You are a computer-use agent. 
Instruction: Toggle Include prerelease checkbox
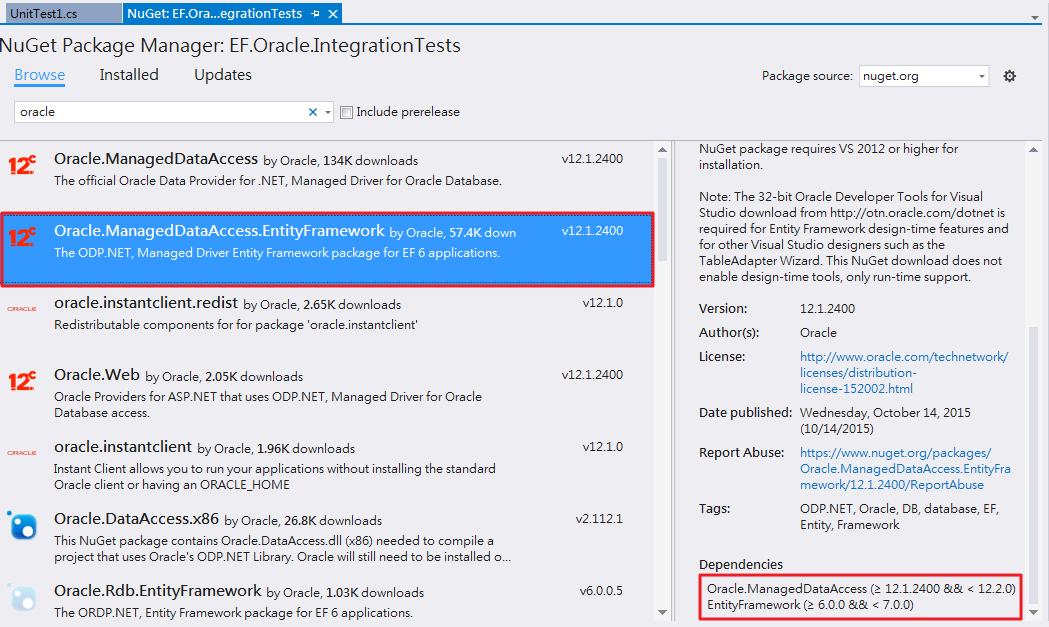coord(347,112)
